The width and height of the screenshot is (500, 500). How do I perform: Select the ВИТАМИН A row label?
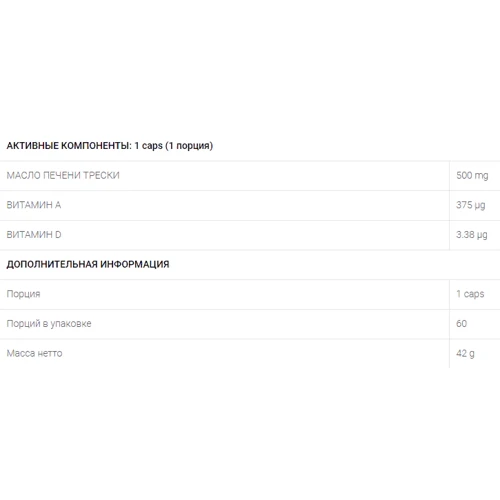click(x=34, y=205)
